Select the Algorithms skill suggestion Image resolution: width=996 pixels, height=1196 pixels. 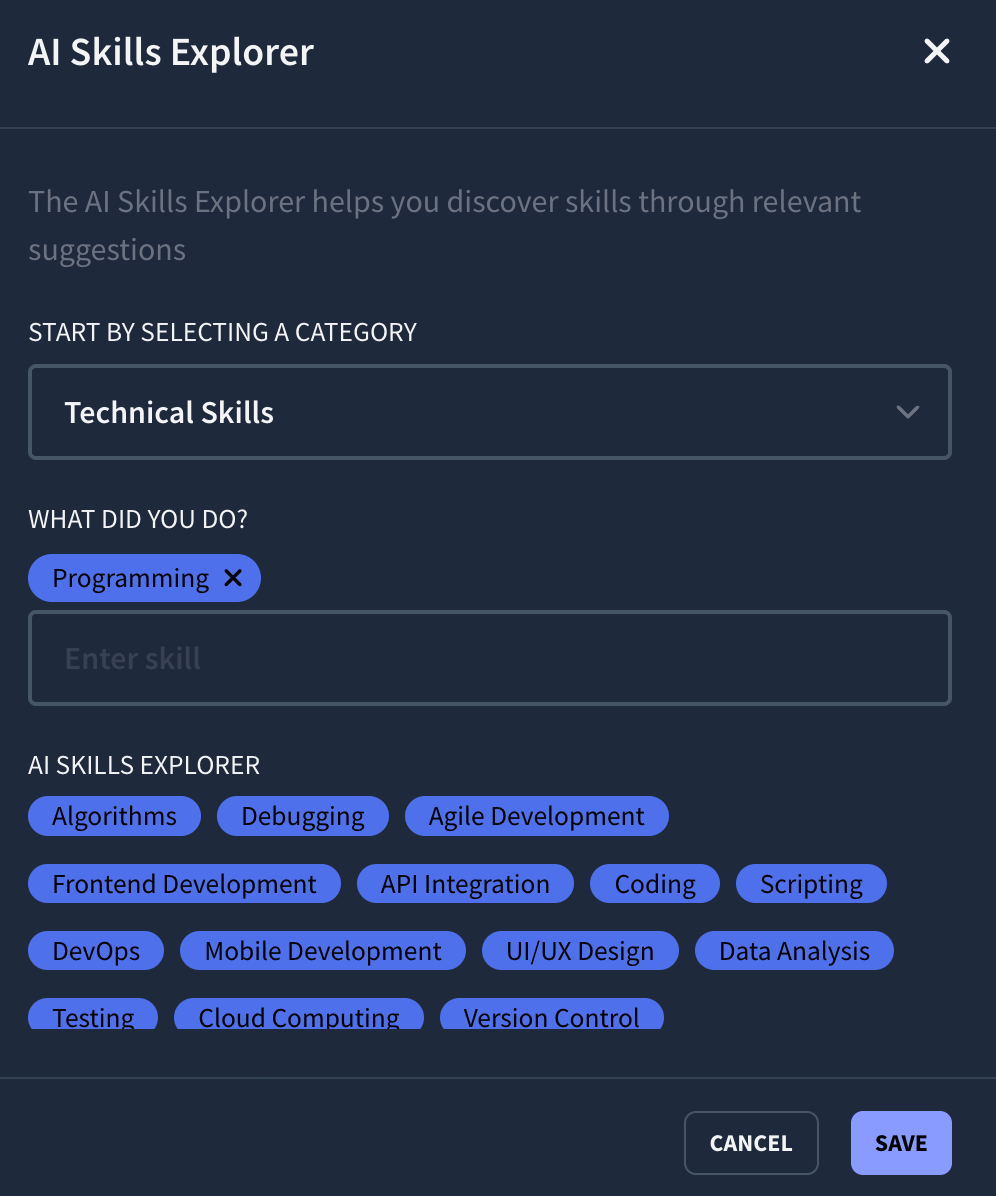[113, 816]
